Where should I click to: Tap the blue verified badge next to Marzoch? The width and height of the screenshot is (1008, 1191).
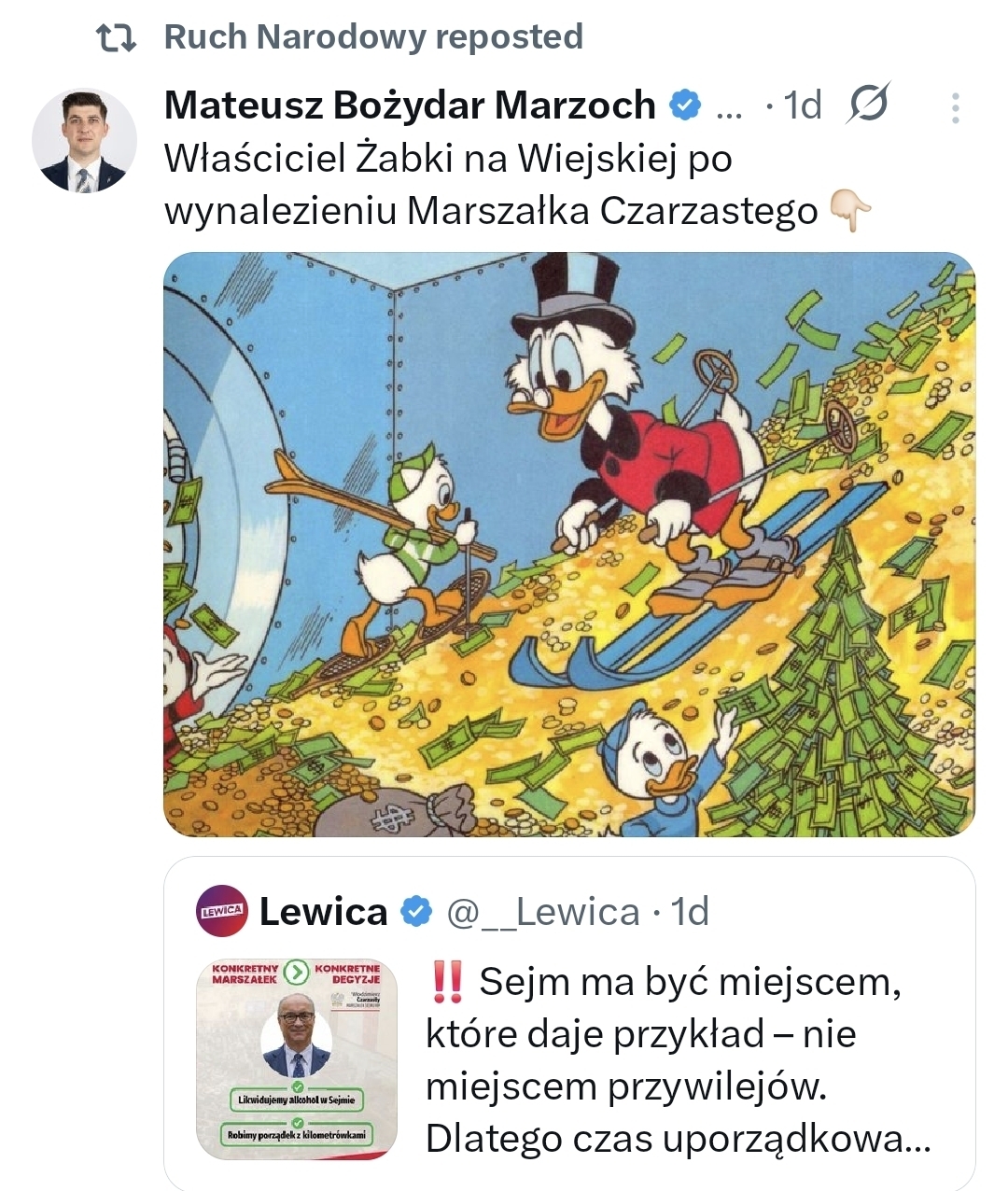685,105
